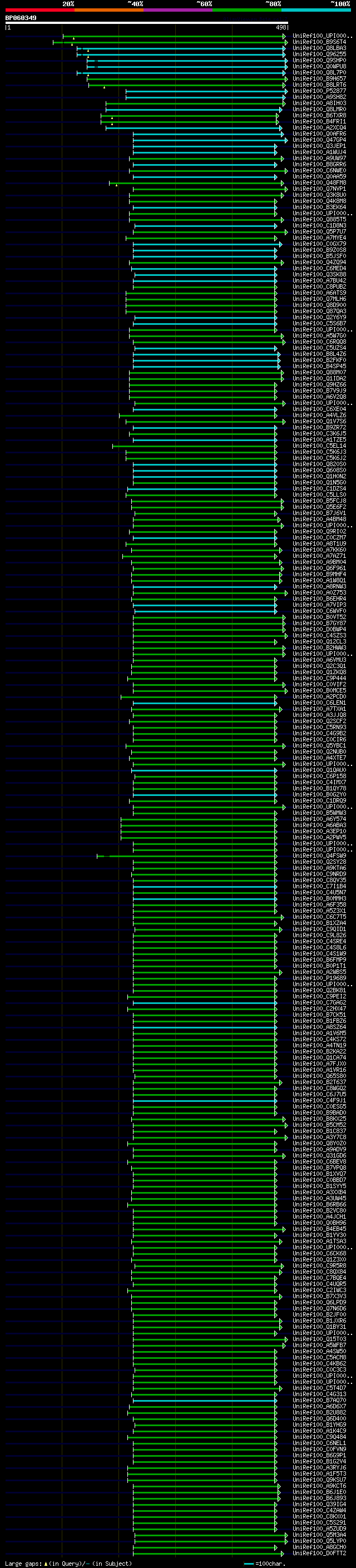
Task: Select the UniRef100_A3RYJ6 label
Action: click(x=319, y=1467)
